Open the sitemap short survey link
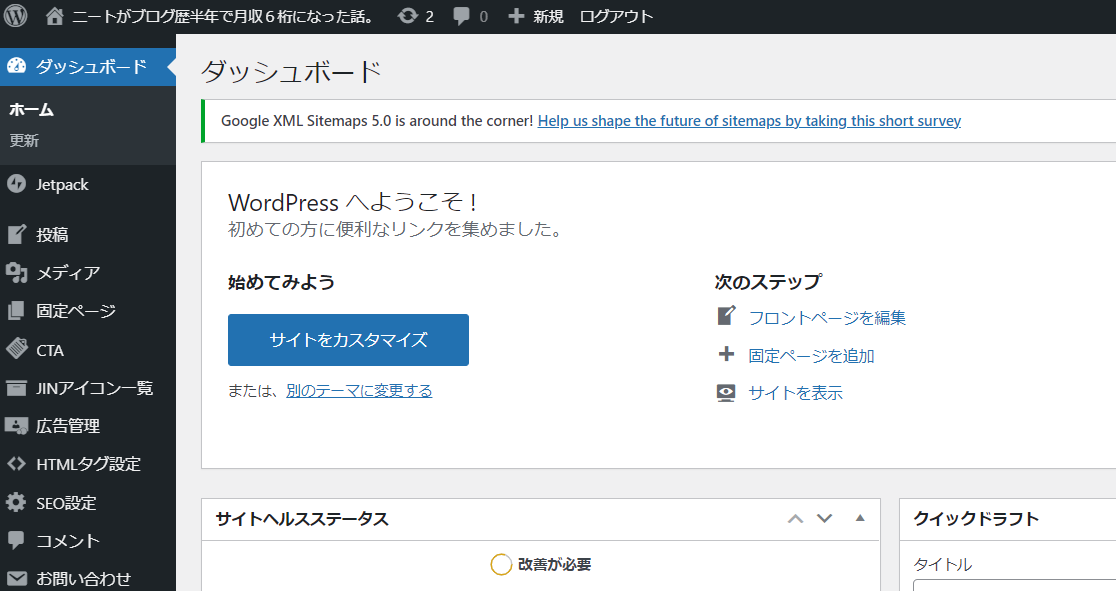Viewport: 1116px width, 591px height. click(x=749, y=121)
